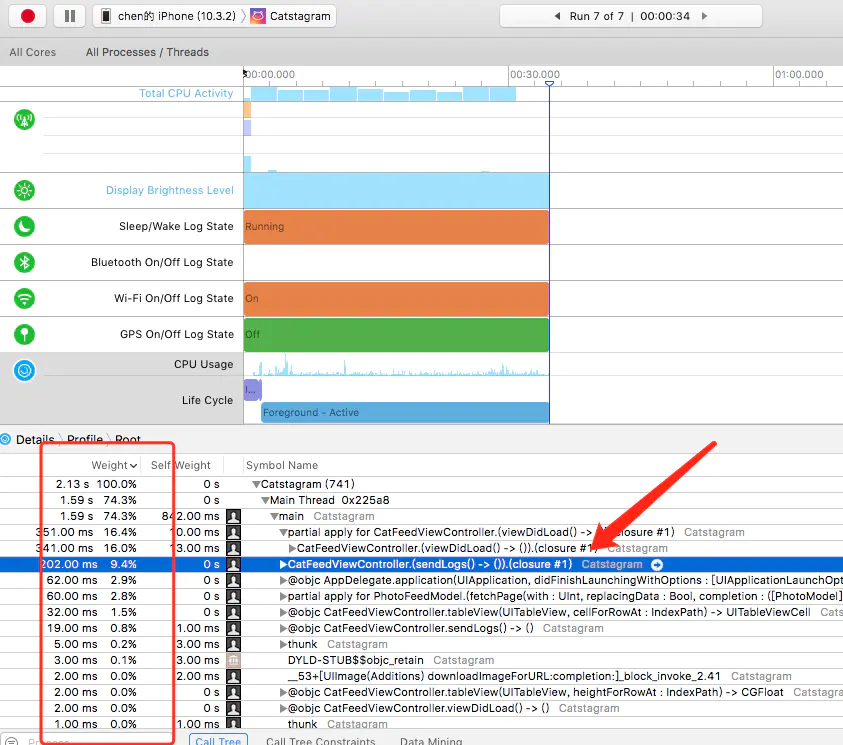This screenshot has height=745, width=843.
Task: Select the chen iPhone (10.3.2) device target
Action: click(169, 16)
